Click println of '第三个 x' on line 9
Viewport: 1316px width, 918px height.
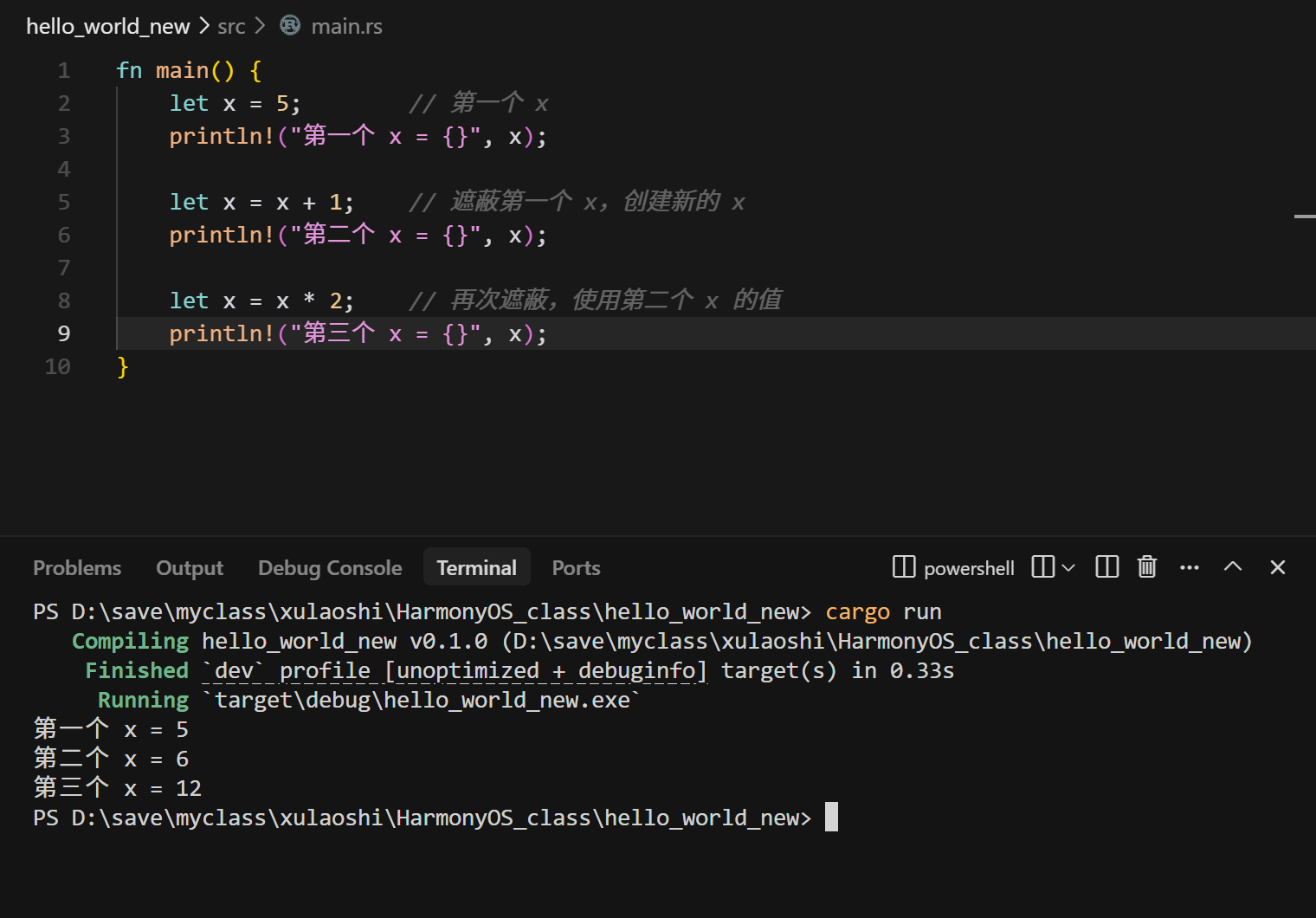[358, 333]
